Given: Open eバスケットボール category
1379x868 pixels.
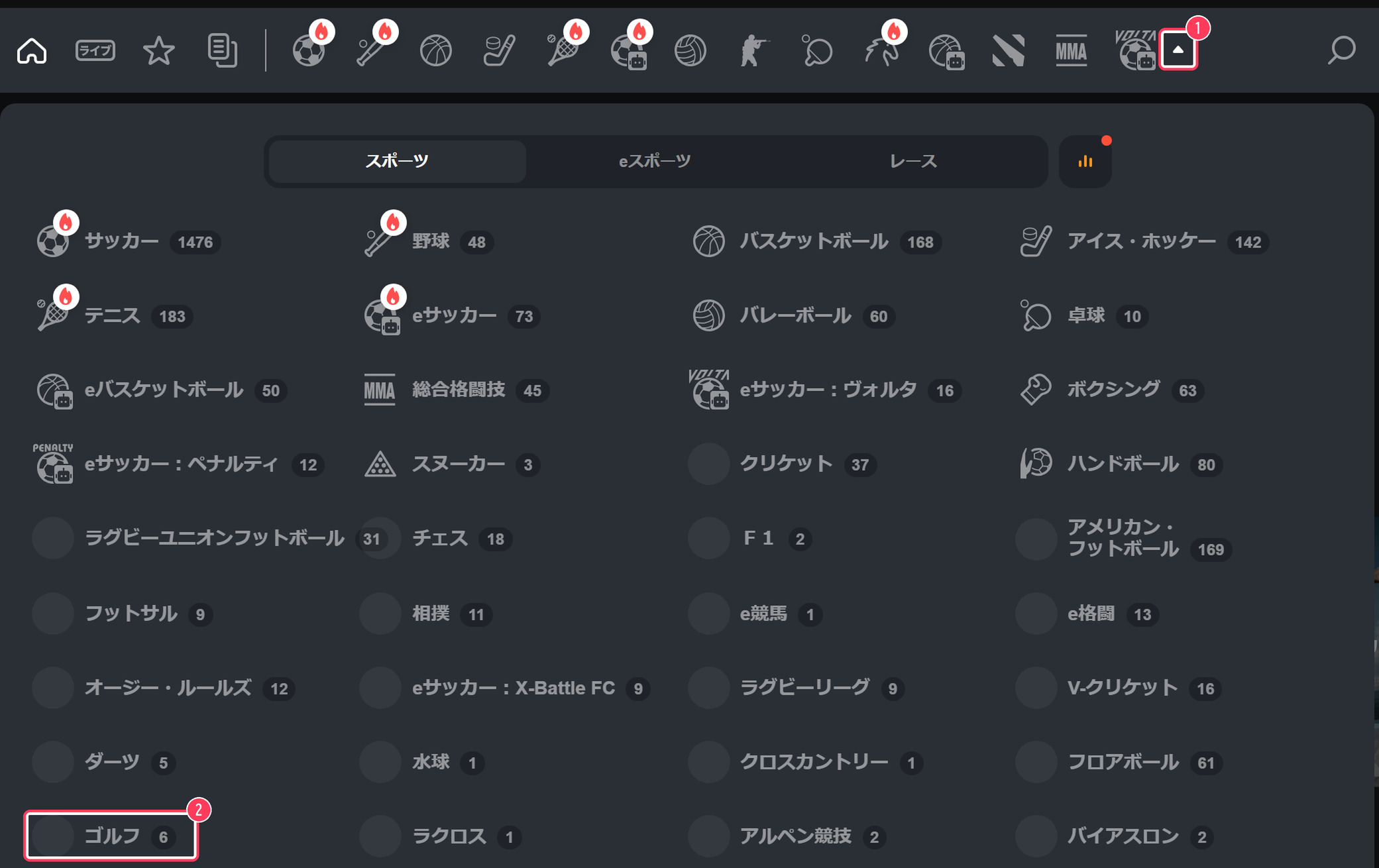Looking at the screenshot, I should pyautogui.click(x=160, y=390).
